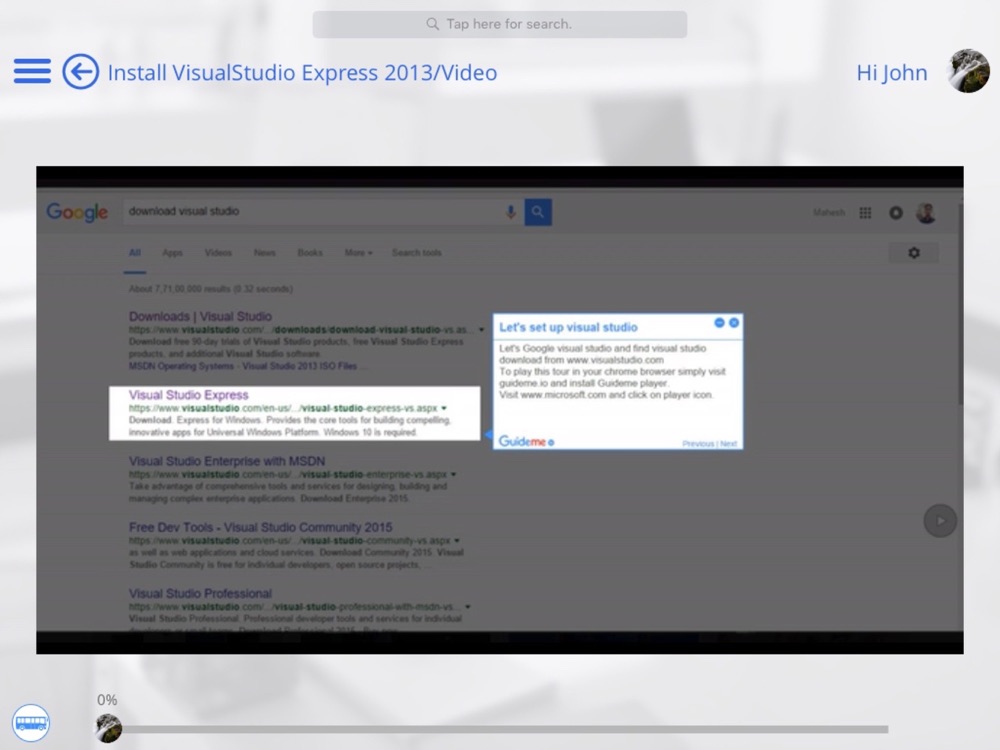Close the Guideme tour popup

point(734,323)
